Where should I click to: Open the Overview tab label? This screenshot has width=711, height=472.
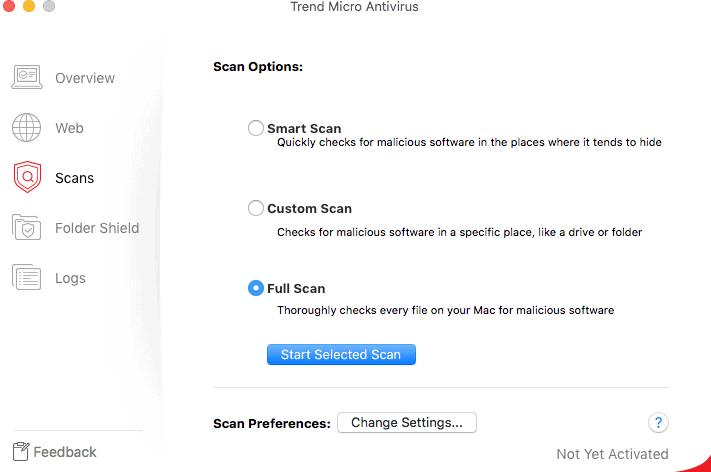85,78
